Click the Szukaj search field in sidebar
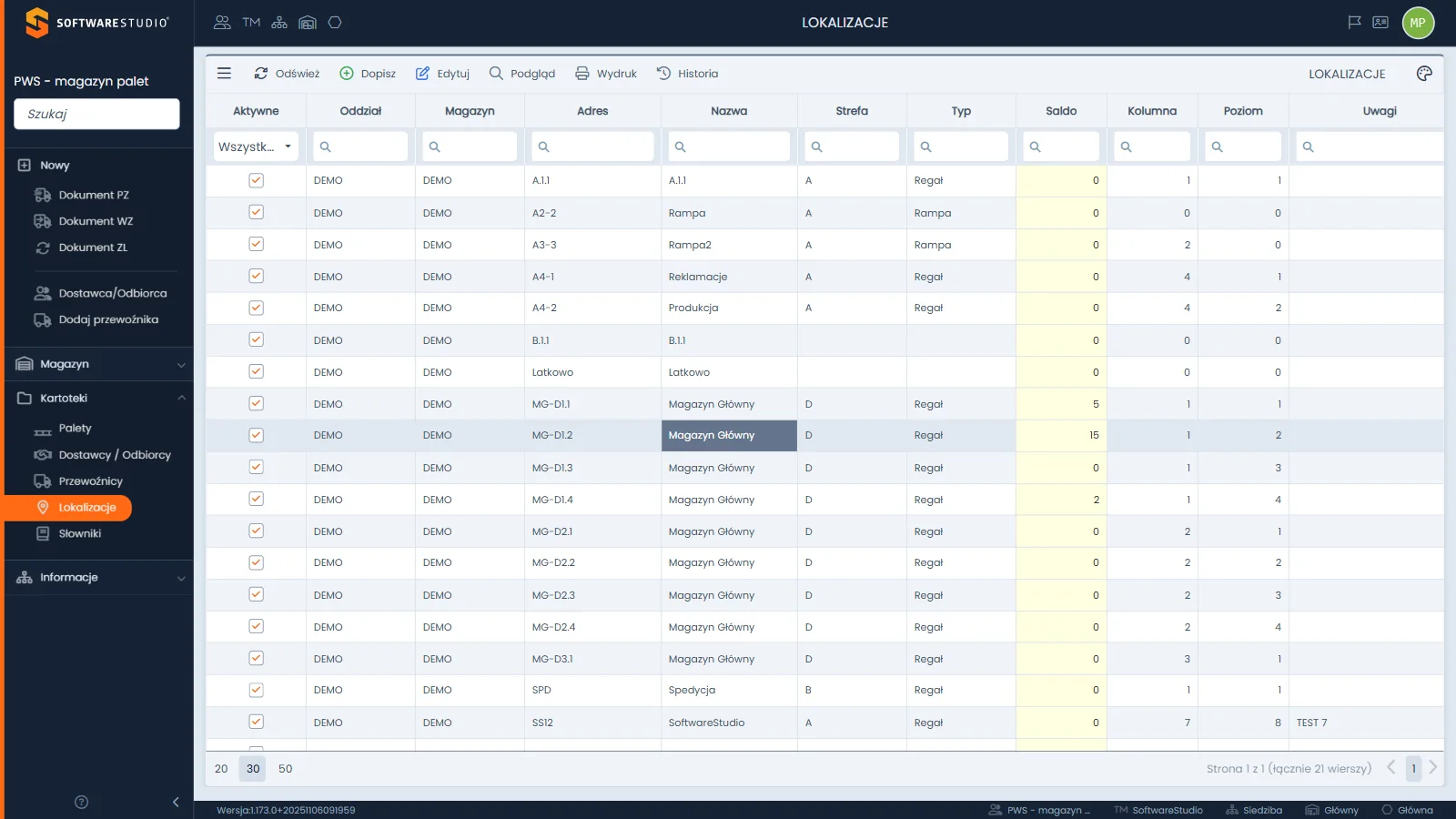Viewport: 1456px width, 819px height. click(x=96, y=114)
